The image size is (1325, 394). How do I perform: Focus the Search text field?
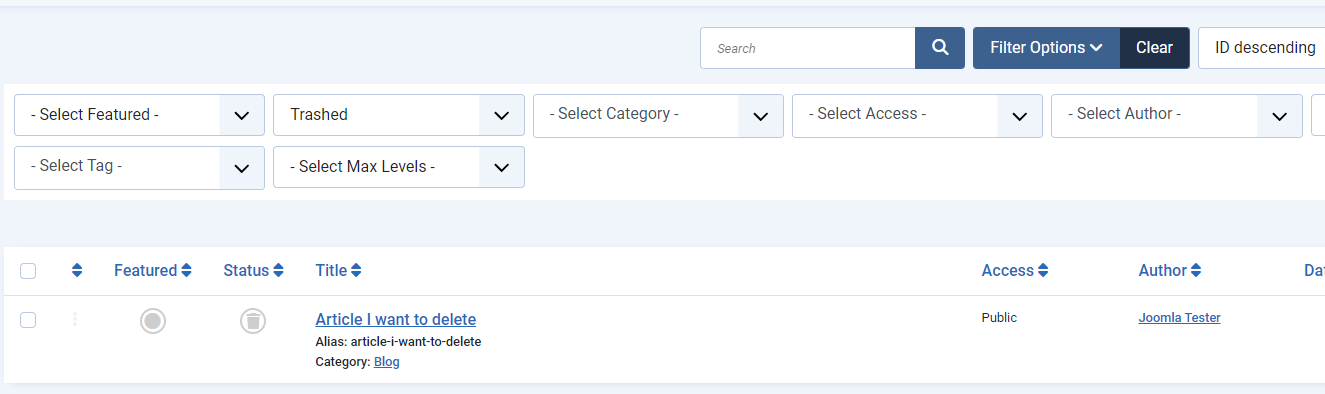pos(808,48)
